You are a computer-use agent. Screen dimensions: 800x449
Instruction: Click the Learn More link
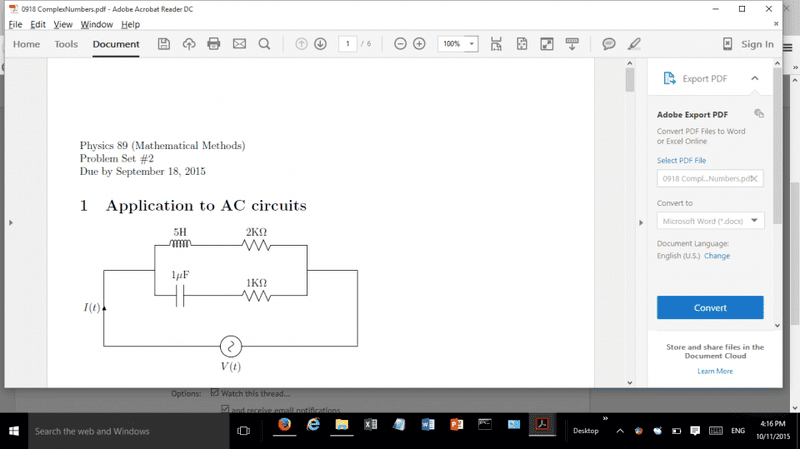pyautogui.click(x=715, y=371)
